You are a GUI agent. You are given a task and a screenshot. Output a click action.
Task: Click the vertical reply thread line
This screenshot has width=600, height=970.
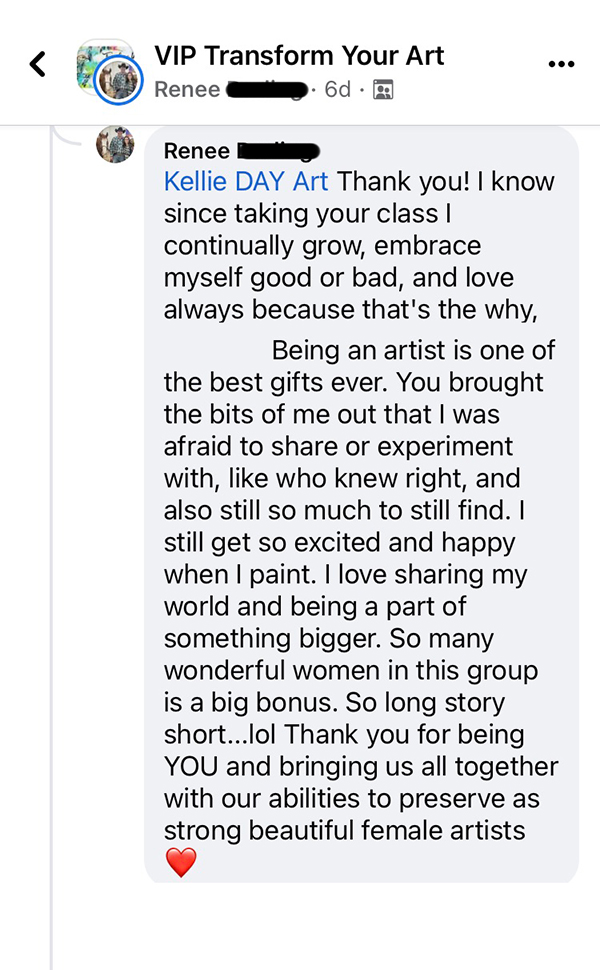(x=51, y=557)
